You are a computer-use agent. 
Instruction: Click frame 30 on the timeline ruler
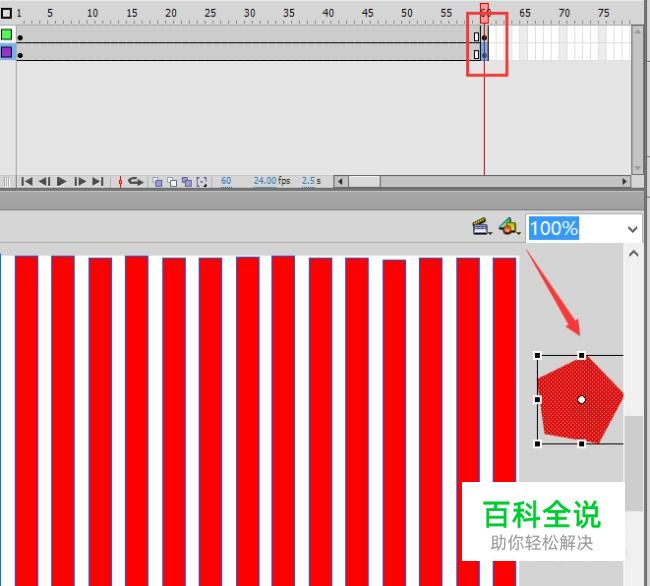(x=249, y=13)
